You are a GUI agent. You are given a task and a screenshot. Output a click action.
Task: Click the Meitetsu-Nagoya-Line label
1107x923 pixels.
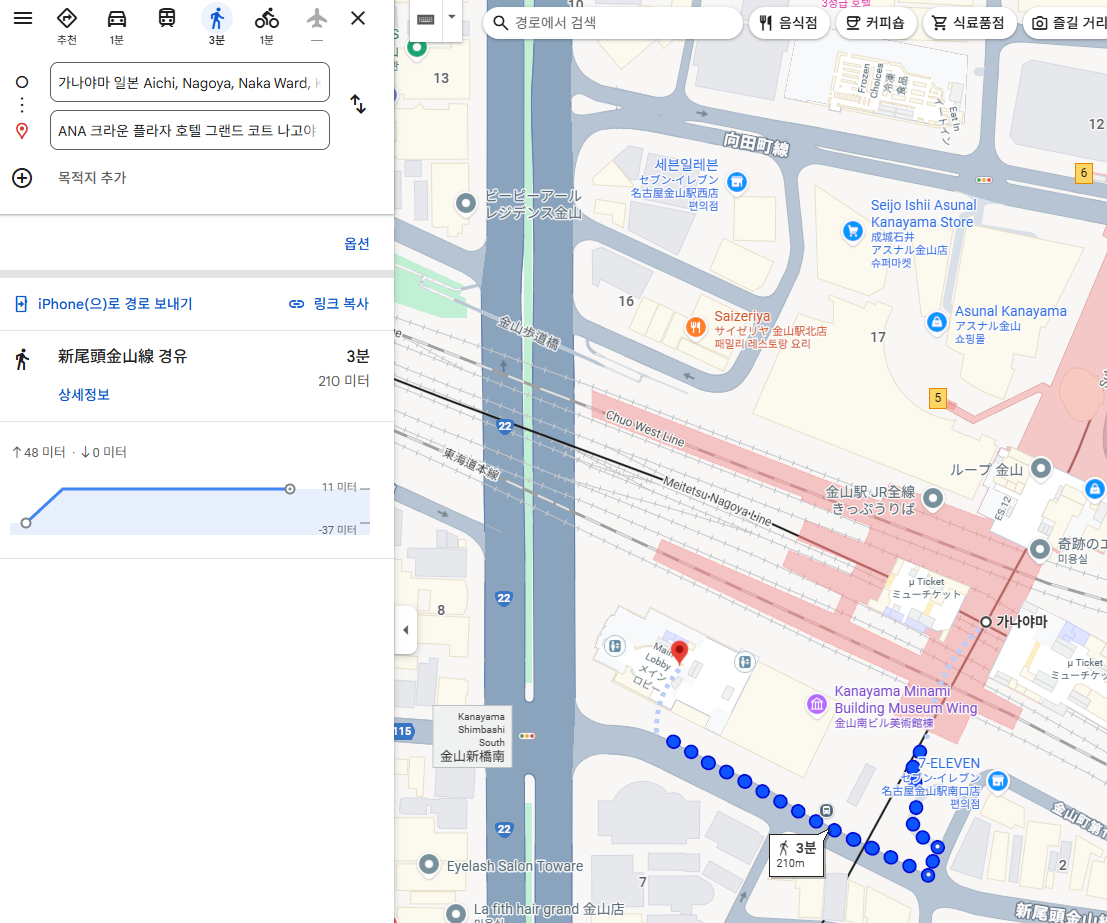pos(717,501)
